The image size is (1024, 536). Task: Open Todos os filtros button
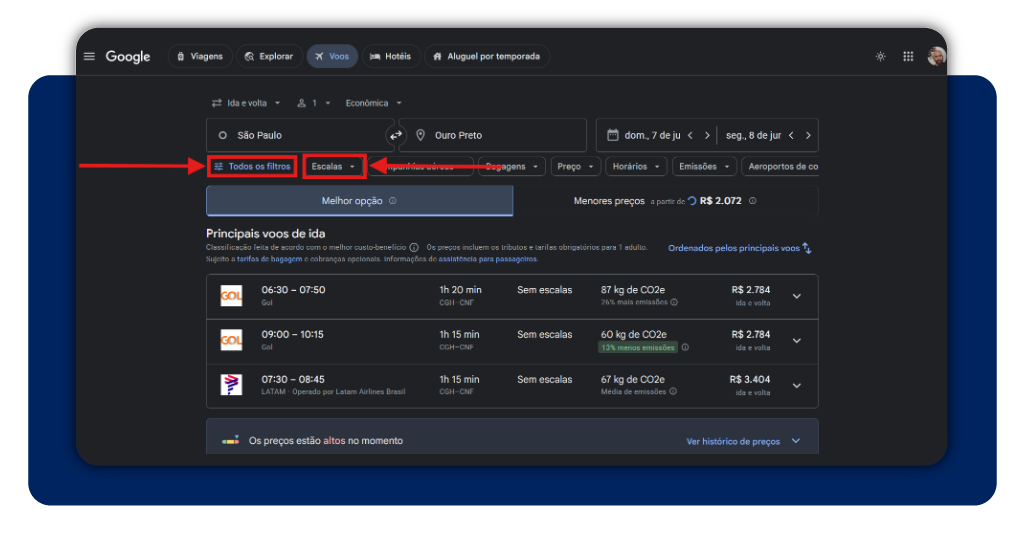[253, 166]
